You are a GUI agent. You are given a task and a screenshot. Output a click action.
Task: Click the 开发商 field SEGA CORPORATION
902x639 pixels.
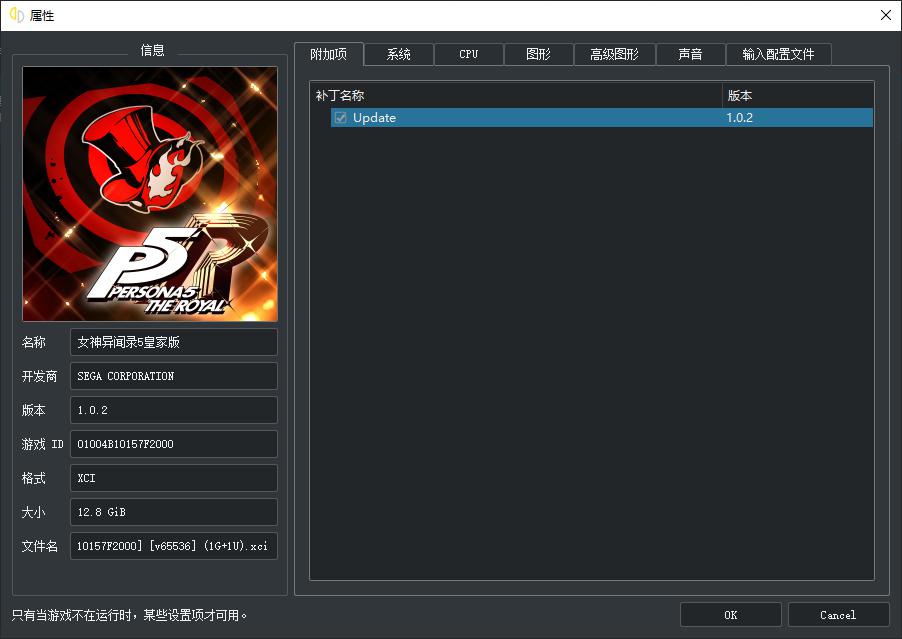pyautogui.click(x=174, y=376)
